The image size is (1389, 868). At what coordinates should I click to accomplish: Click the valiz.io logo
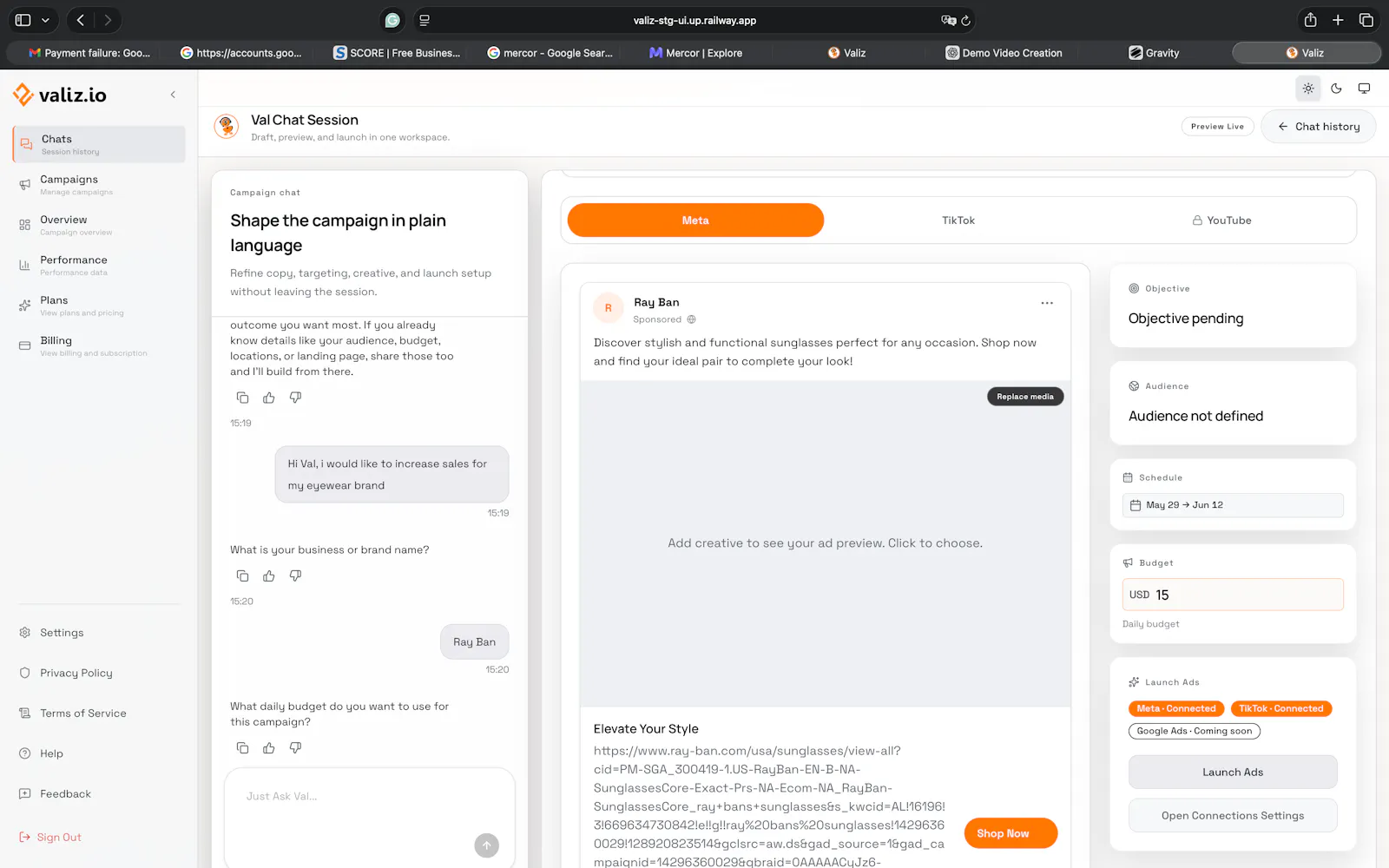point(60,95)
